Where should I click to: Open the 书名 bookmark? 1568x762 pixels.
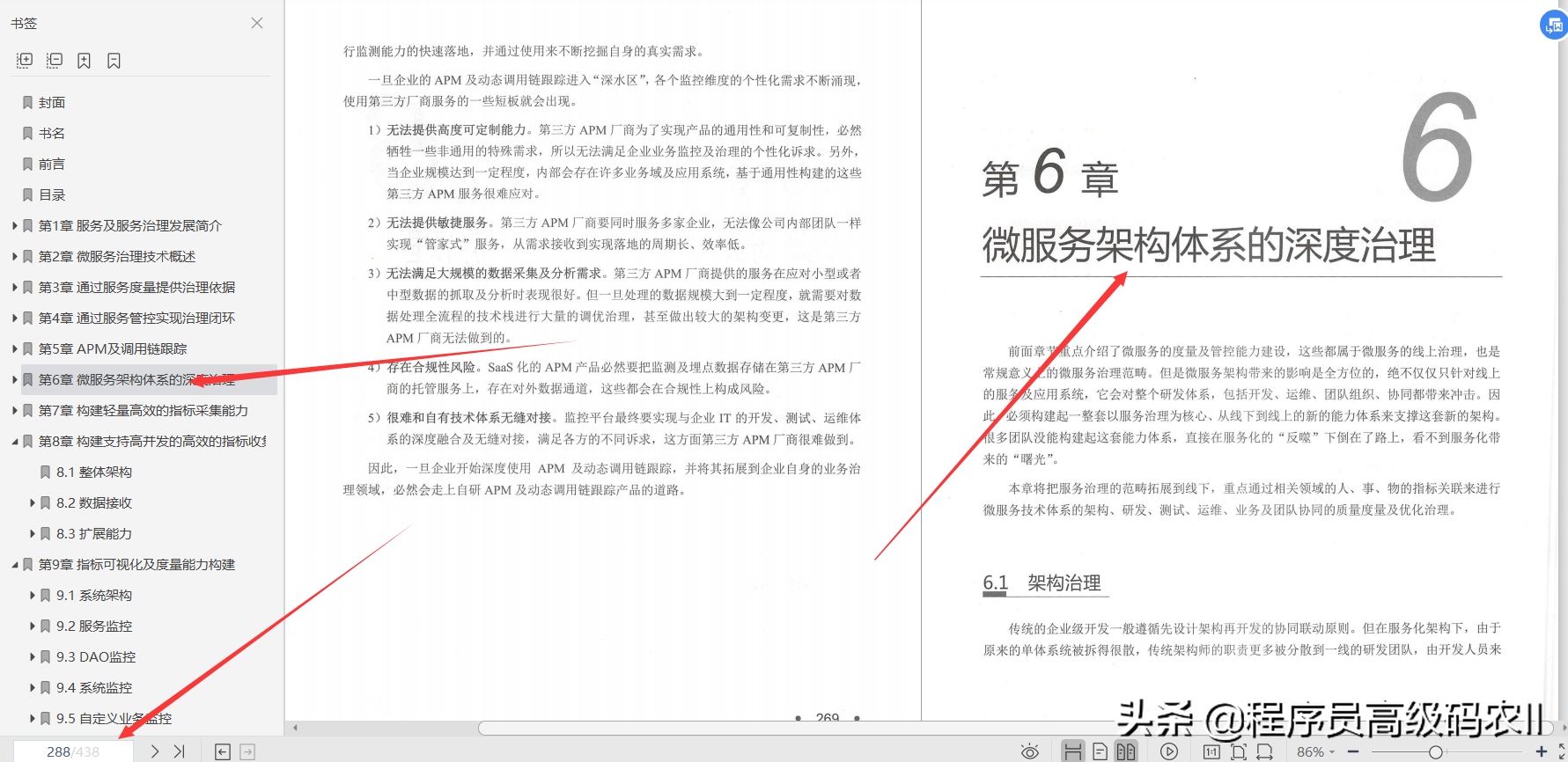pyautogui.click(x=52, y=133)
